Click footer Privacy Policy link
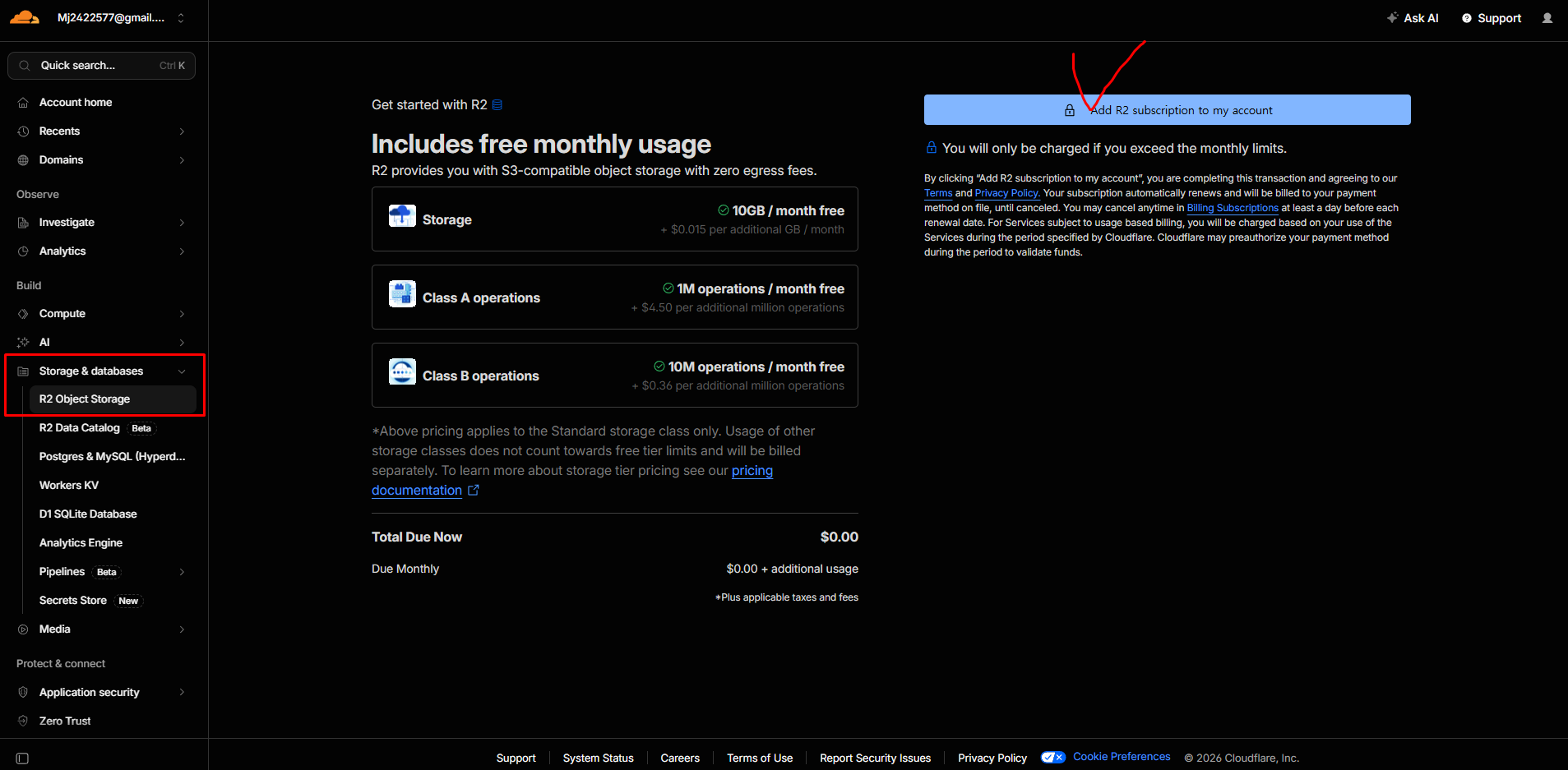 [992, 758]
